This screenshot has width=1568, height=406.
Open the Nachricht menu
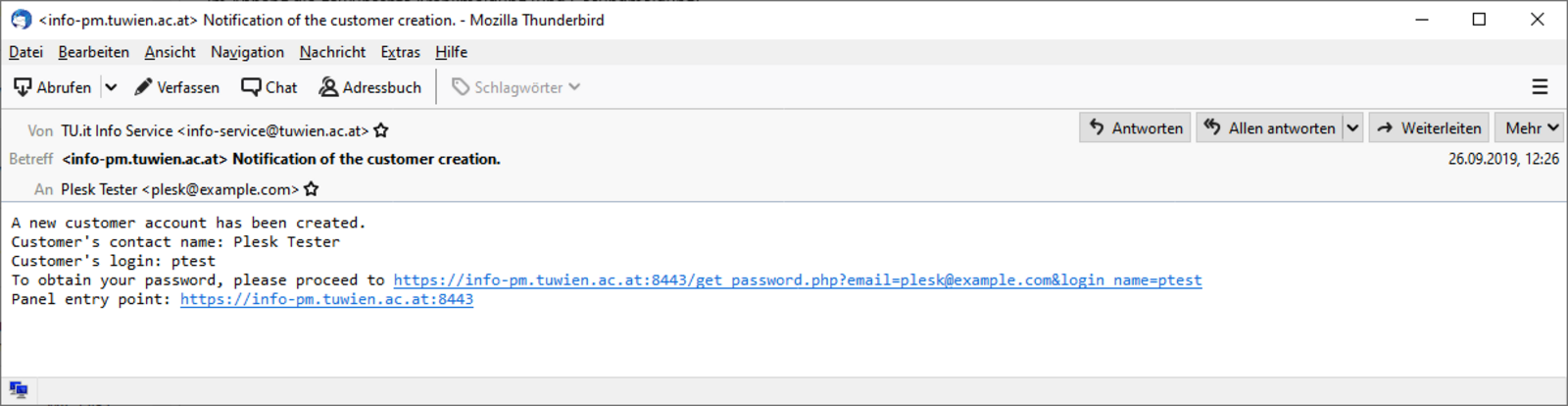[x=332, y=52]
